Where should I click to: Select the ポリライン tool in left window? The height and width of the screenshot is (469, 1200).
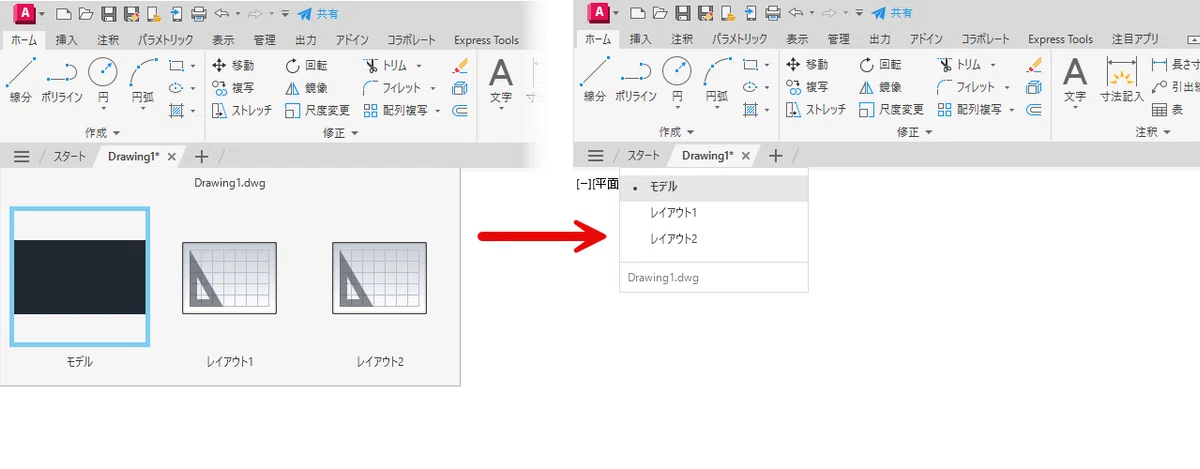pos(63,80)
